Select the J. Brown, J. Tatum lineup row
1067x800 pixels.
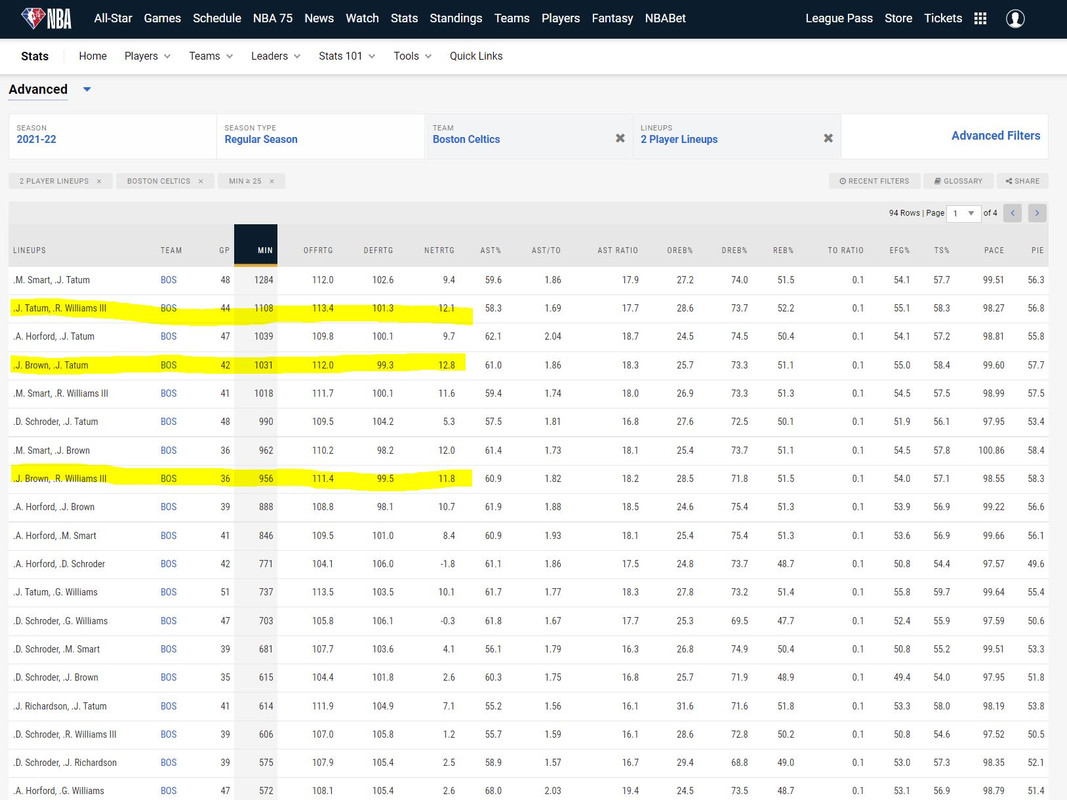pyautogui.click(x=528, y=365)
